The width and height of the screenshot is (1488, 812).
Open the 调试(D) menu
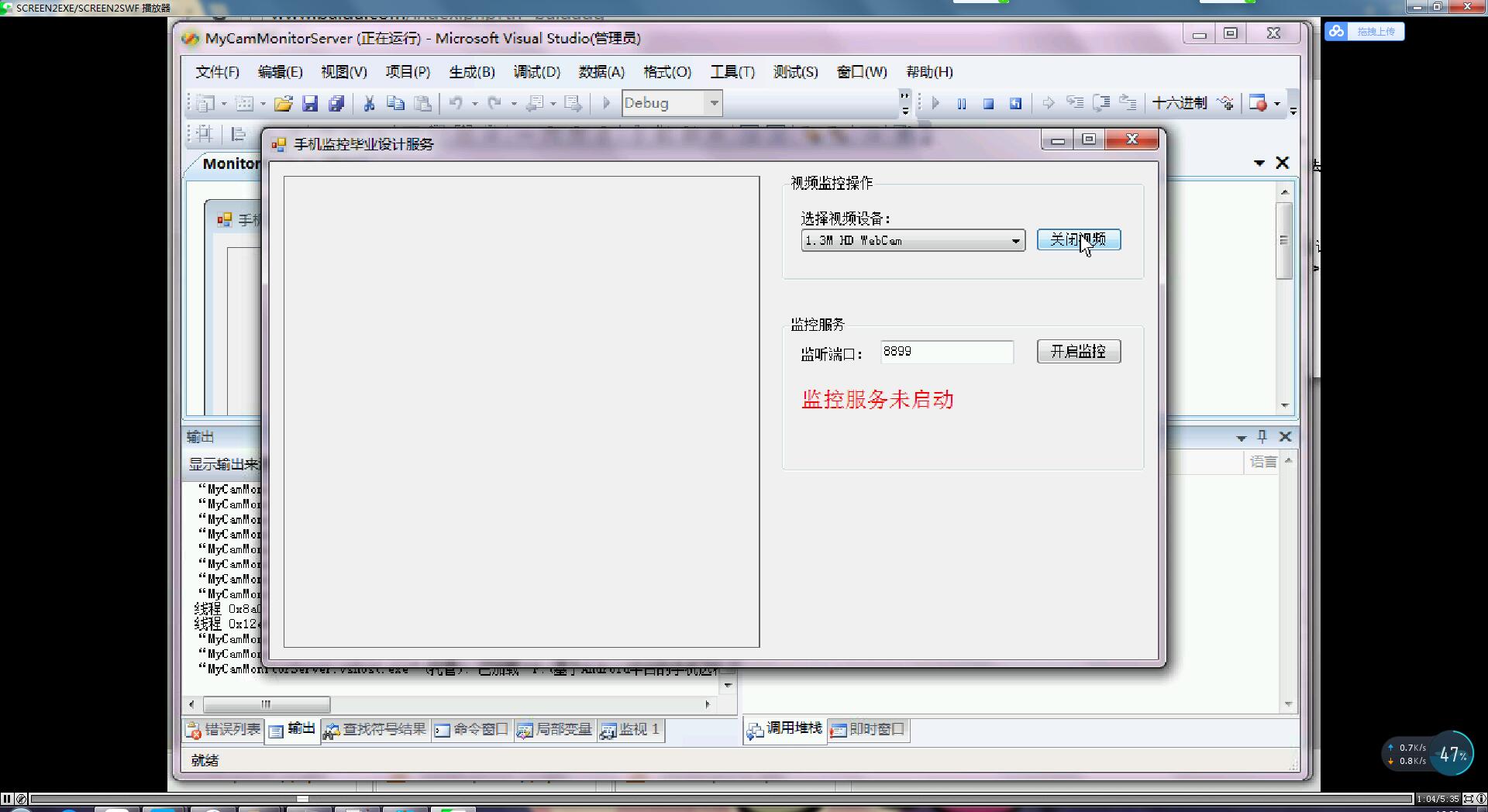536,72
